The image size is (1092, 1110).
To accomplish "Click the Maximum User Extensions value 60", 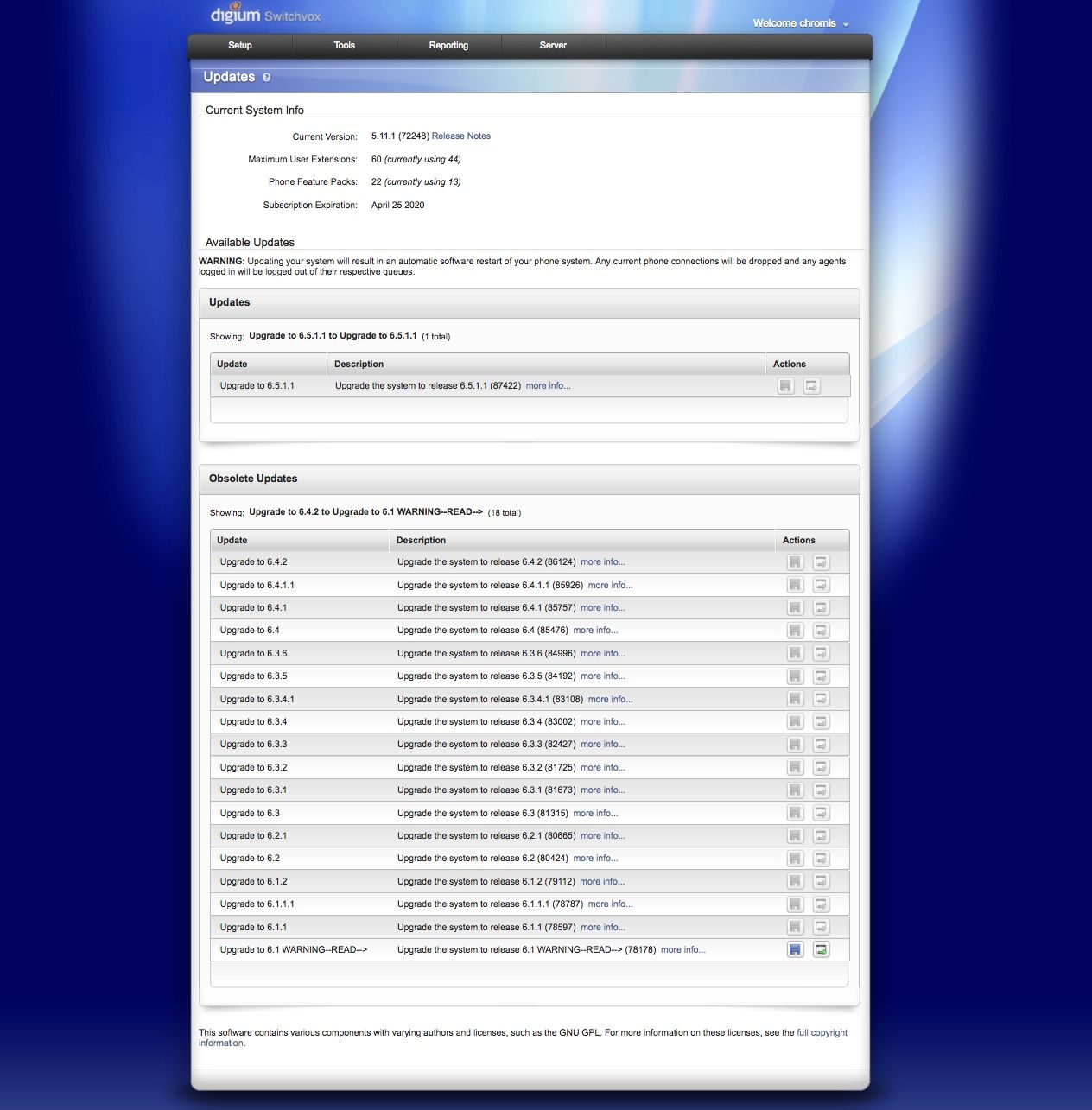I will click(377, 160).
